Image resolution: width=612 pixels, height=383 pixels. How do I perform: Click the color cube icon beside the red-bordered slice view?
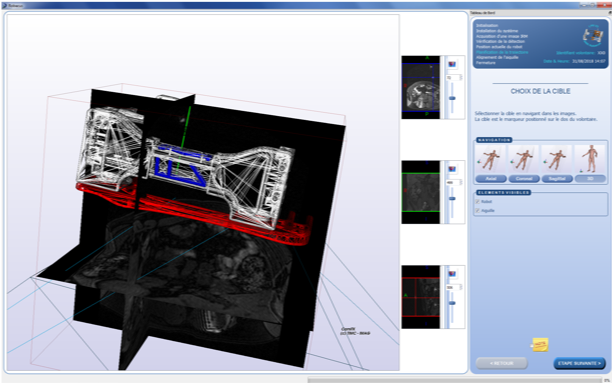click(452, 274)
